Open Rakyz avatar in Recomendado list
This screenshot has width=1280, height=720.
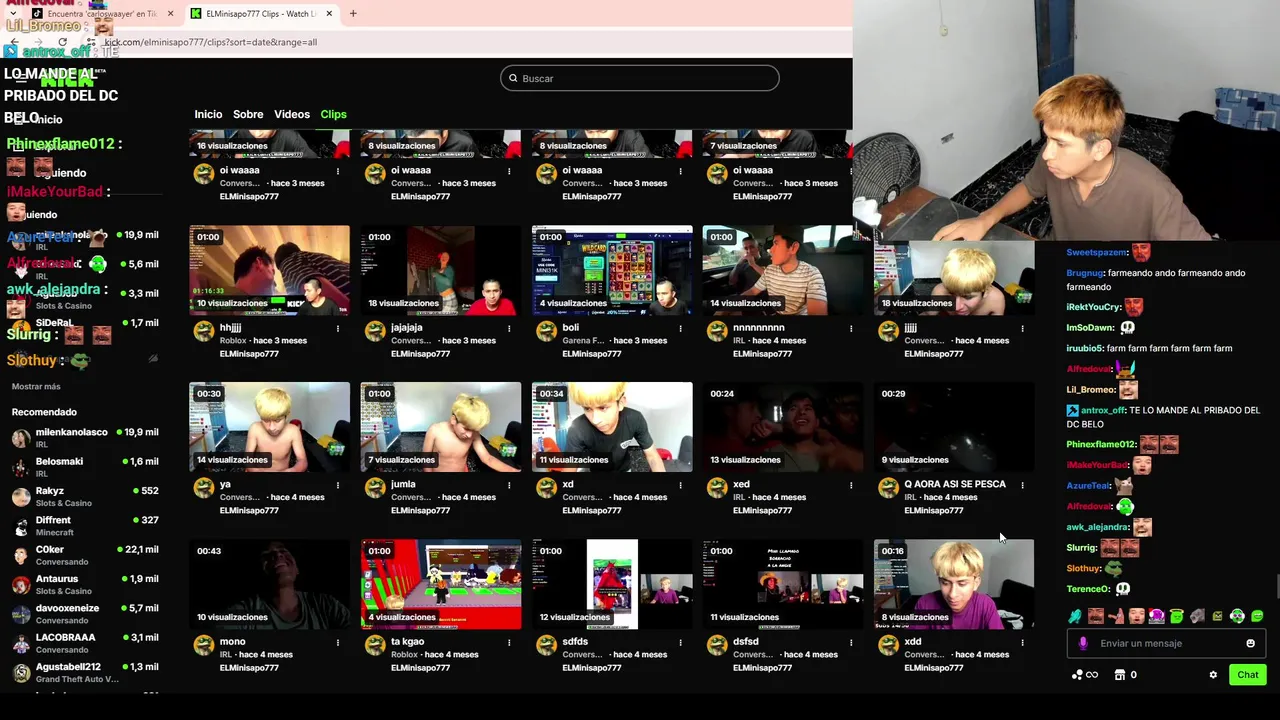[21, 497]
